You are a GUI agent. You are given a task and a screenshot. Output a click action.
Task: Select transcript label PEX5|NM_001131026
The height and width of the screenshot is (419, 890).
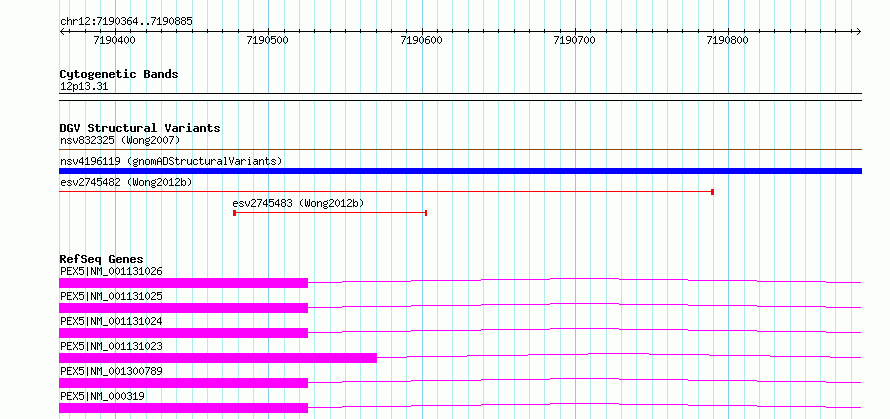click(111, 271)
